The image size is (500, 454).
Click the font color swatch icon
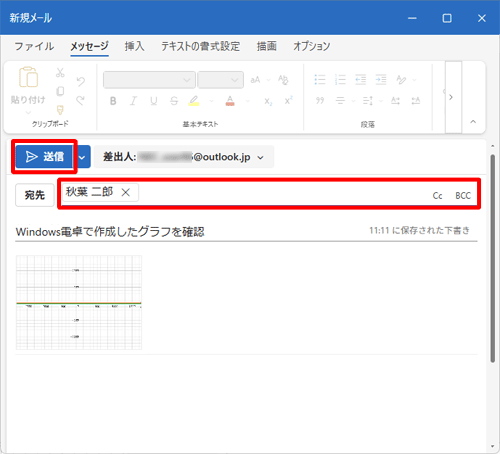[230, 101]
